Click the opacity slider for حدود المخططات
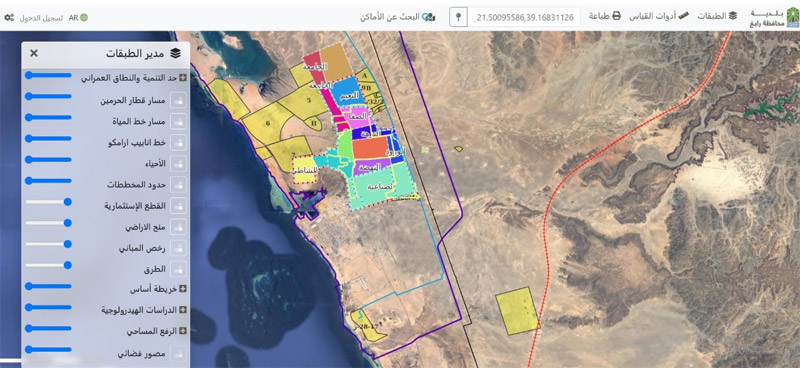 (48, 181)
